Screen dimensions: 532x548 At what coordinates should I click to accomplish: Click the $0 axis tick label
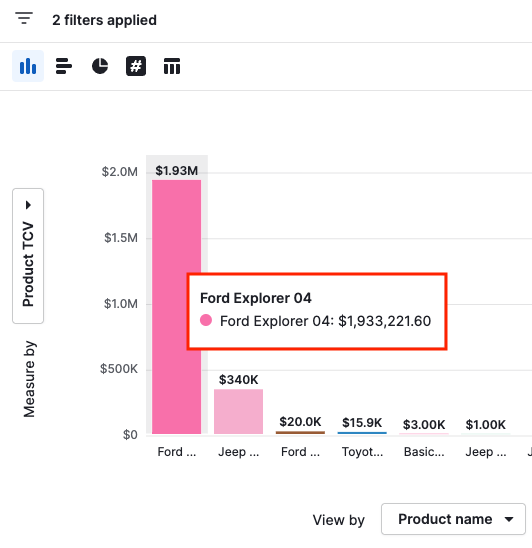click(130, 435)
